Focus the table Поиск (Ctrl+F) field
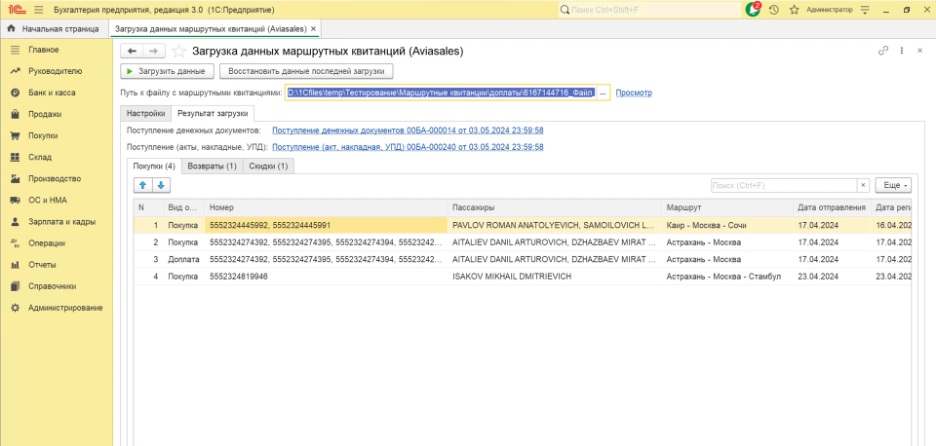The width and height of the screenshot is (936, 446). tap(784, 186)
